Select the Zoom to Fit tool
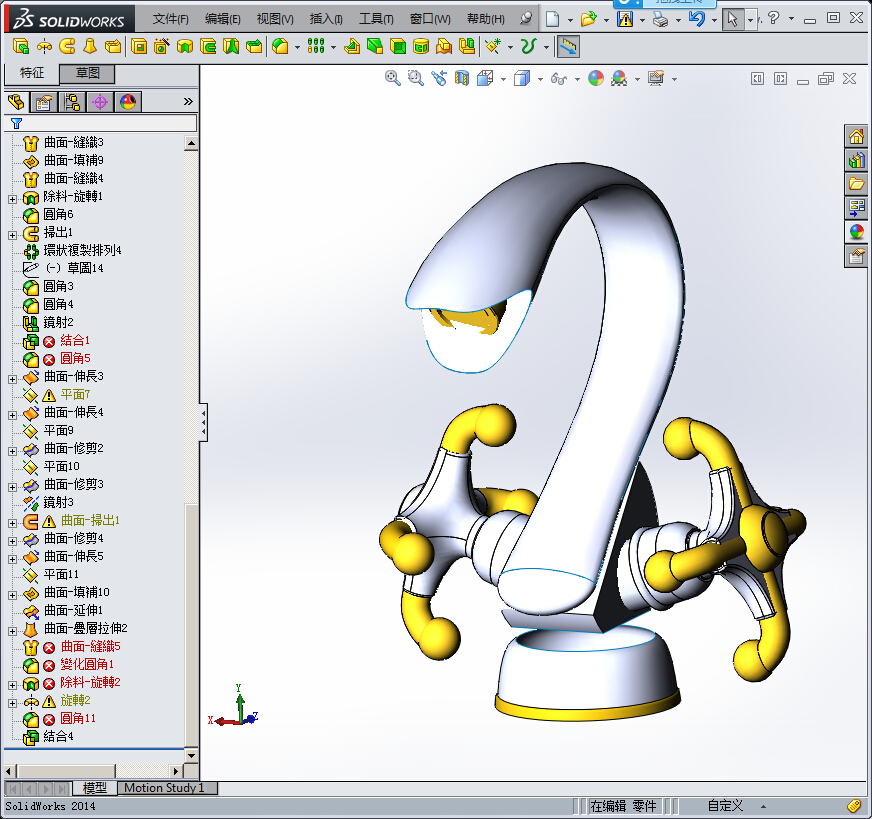872x819 pixels. pyautogui.click(x=392, y=78)
